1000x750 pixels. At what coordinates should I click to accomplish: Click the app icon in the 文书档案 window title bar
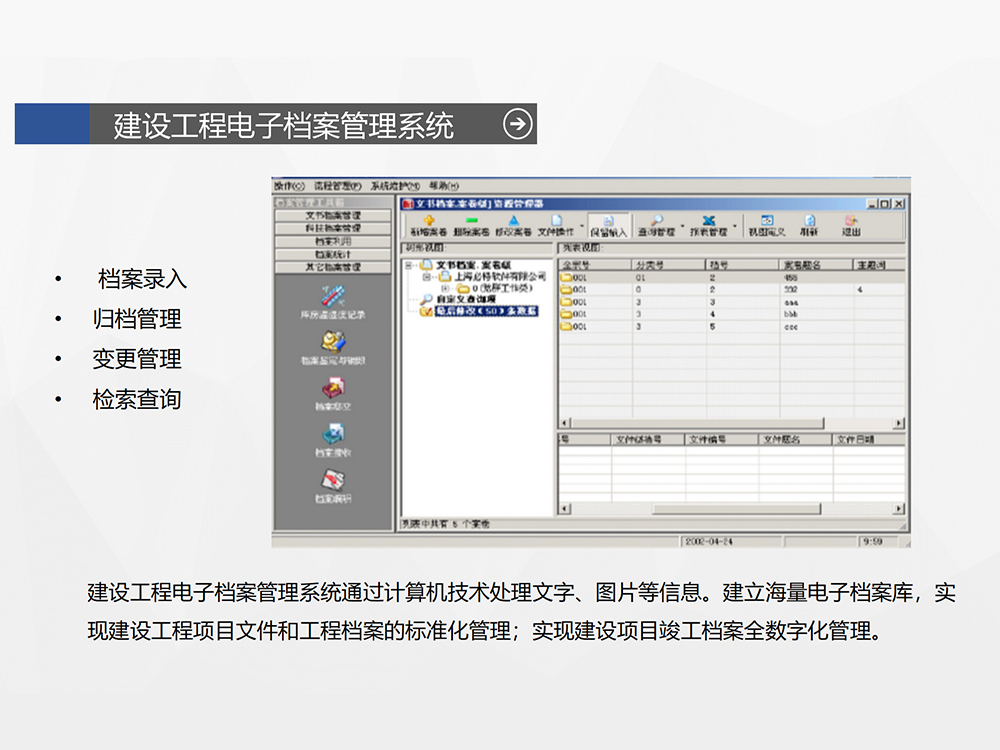[x=408, y=203]
